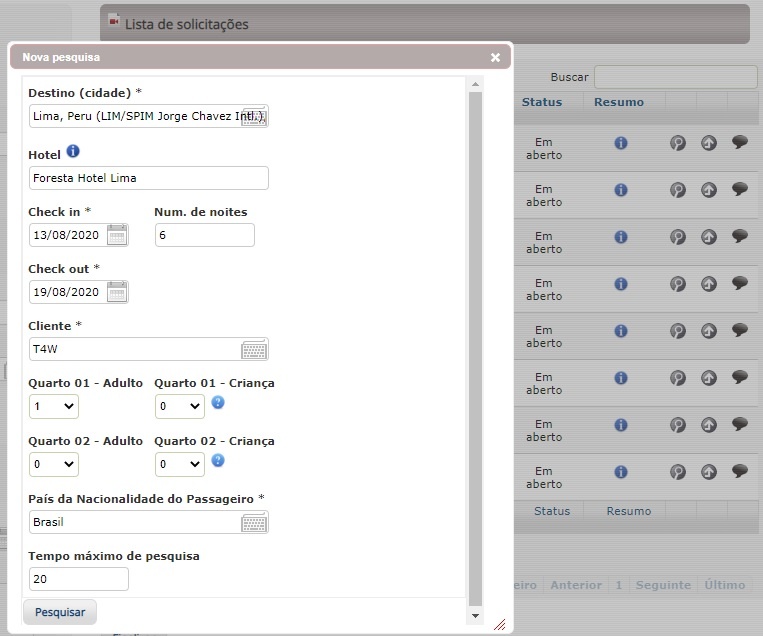The height and width of the screenshot is (636, 763).
Task: Click the magnifier search icon in first table row
Action: (678, 143)
